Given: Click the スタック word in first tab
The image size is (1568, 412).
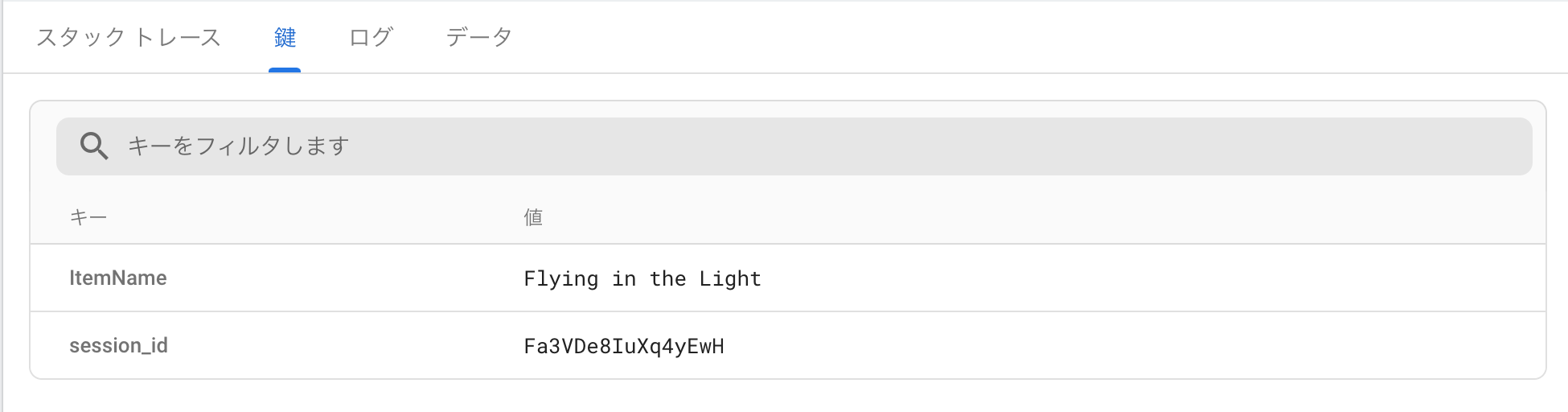Looking at the screenshot, I should (x=80, y=37).
